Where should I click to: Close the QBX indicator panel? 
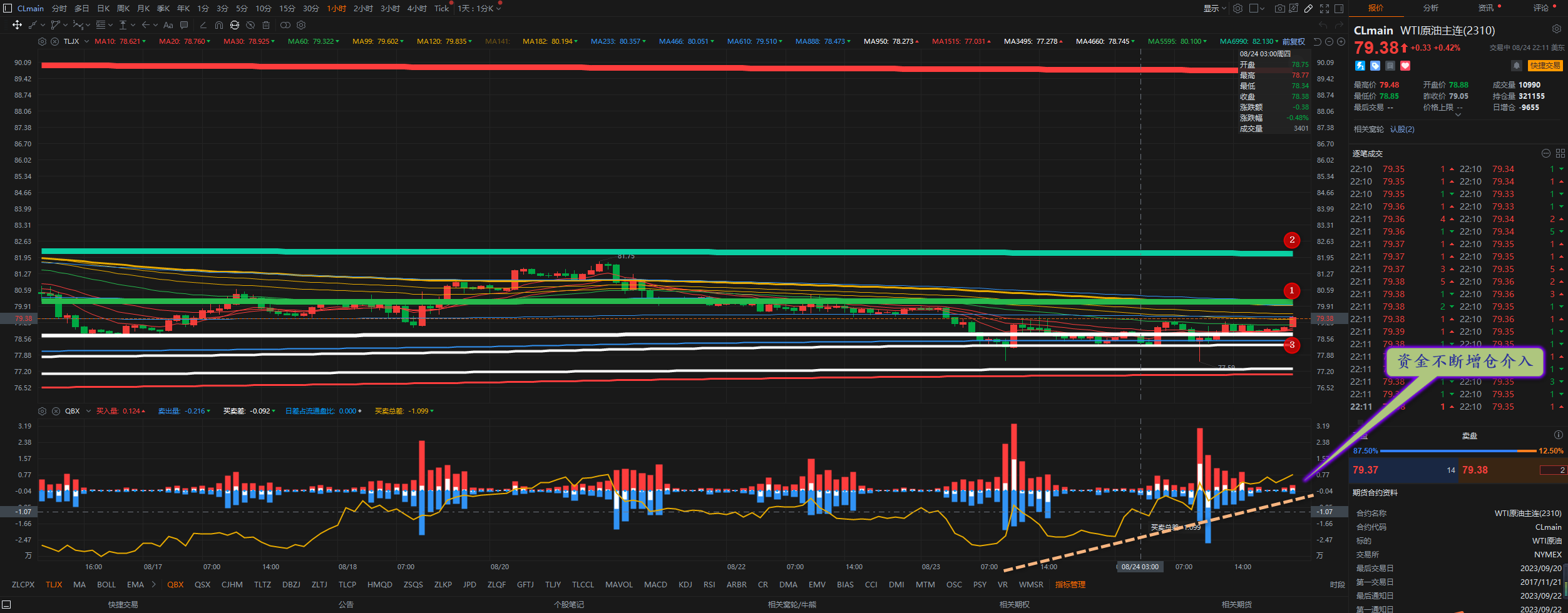pos(56,411)
